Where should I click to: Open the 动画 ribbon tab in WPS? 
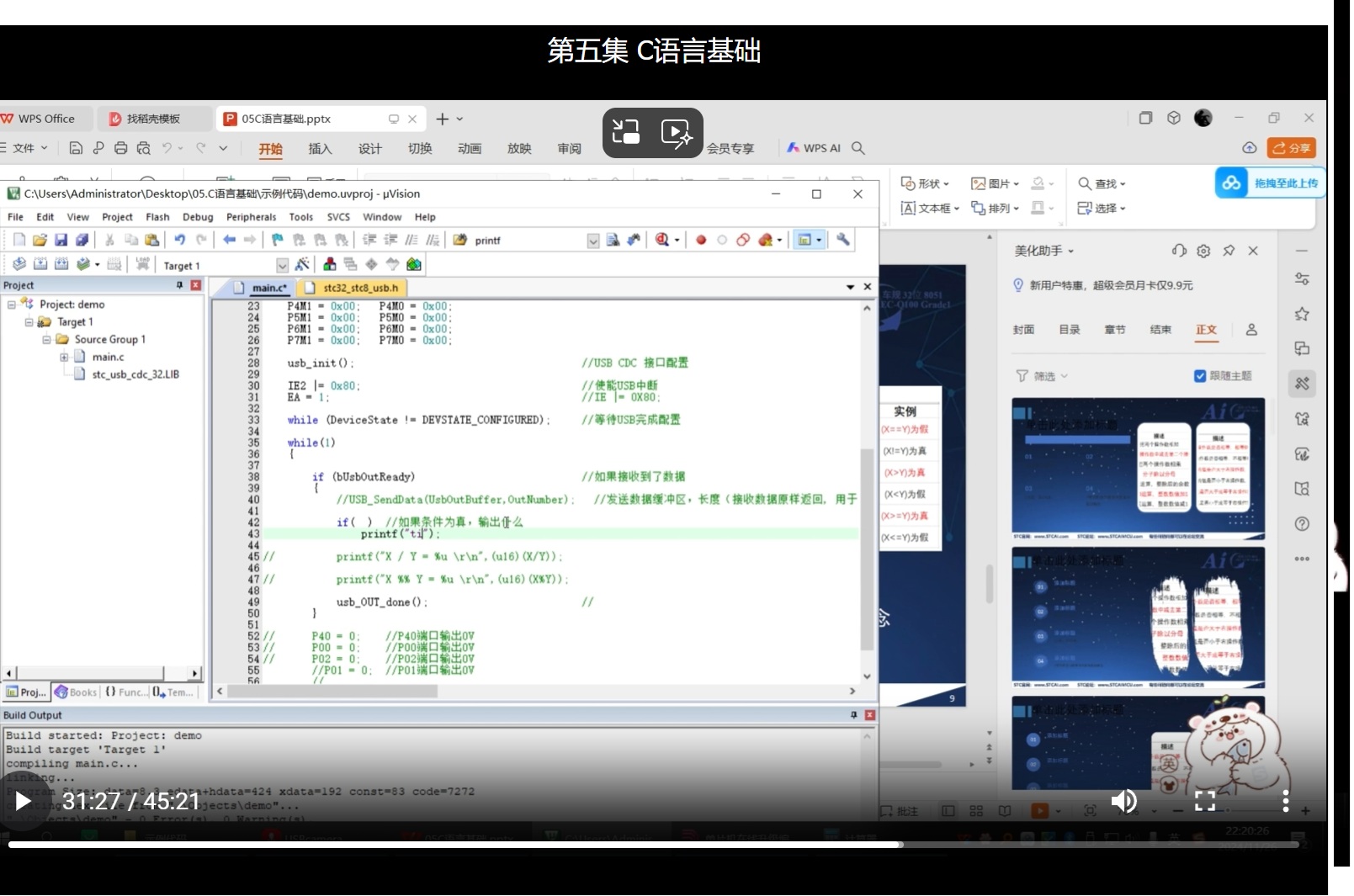(x=470, y=149)
